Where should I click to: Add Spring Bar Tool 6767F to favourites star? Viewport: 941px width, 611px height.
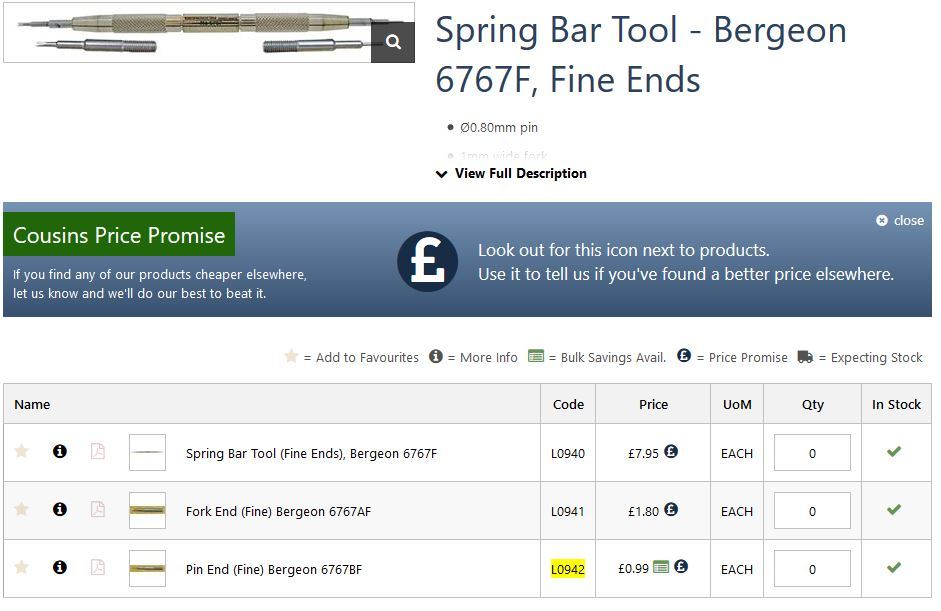click(x=22, y=451)
